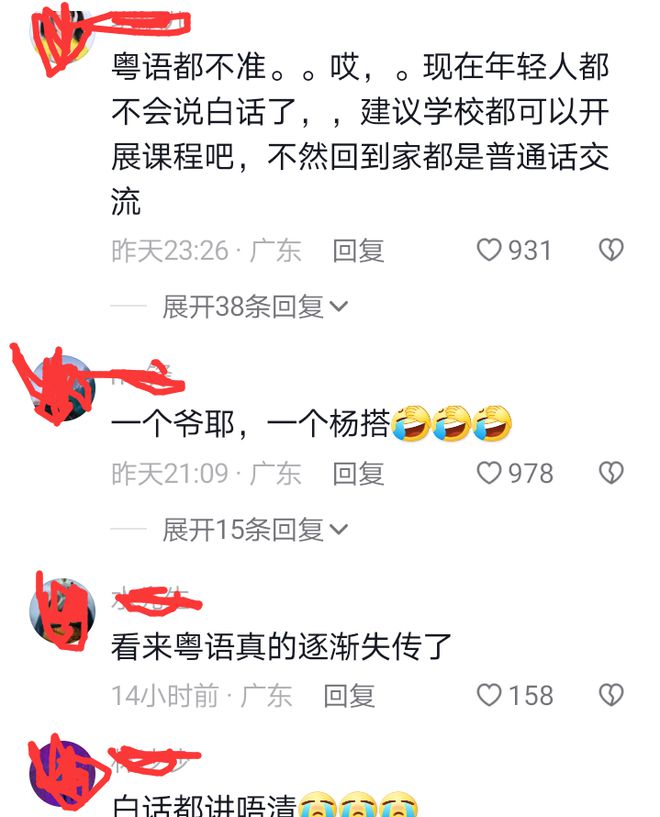Like the comment with 931 likes

point(489,250)
